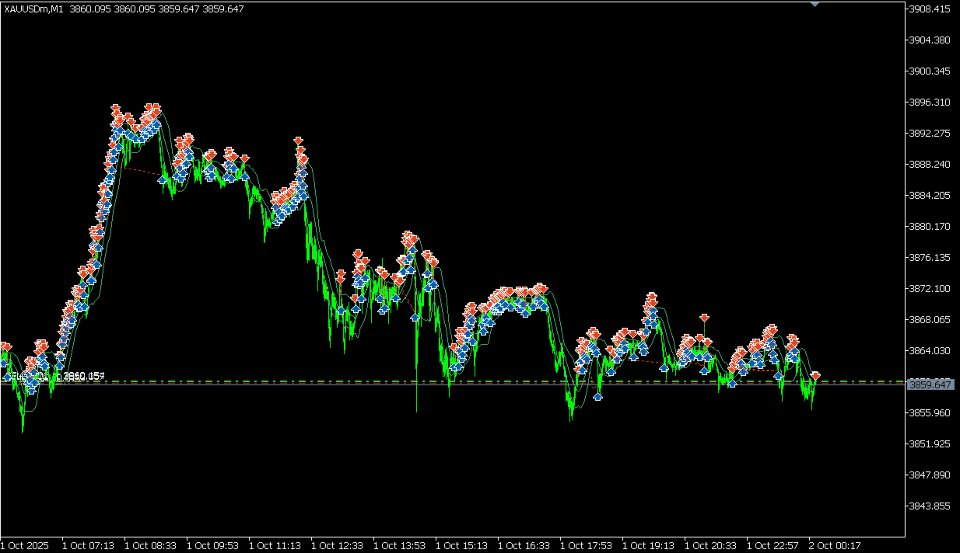This screenshot has width=960, height=553.
Task: Click price scale value 3843.855
Action: [931, 506]
